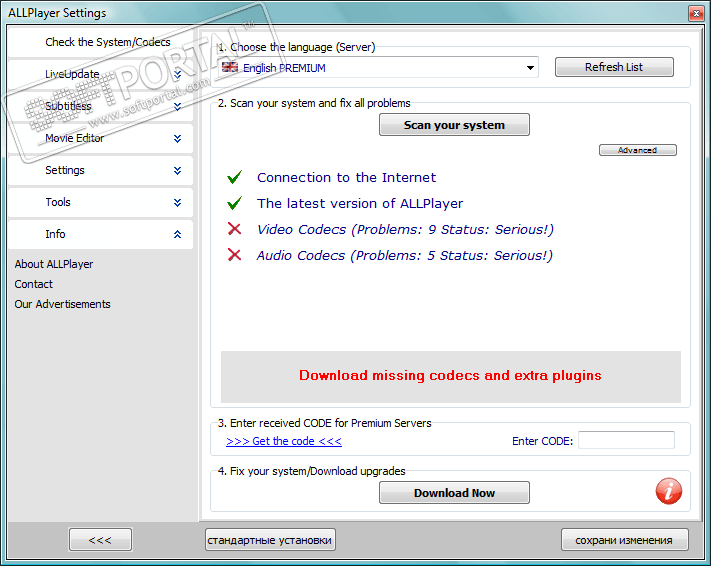This screenshot has width=711, height=566.
Task: Follow the Get the code link
Action: click(284, 441)
